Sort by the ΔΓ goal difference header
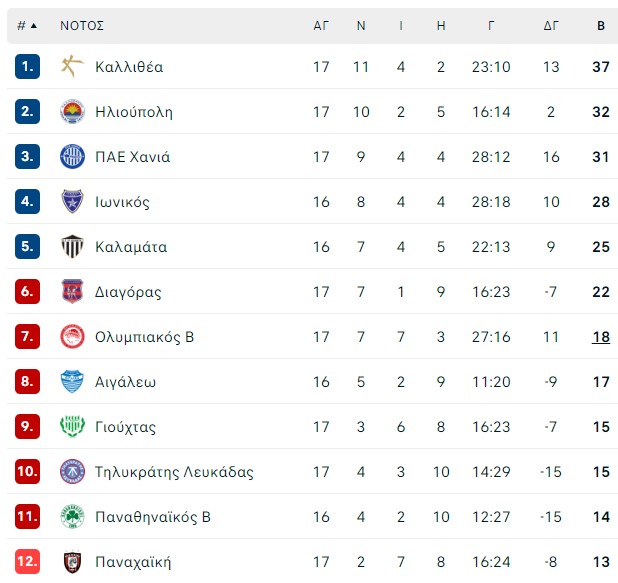Viewport: 618px width, 583px height. pyautogui.click(x=551, y=26)
